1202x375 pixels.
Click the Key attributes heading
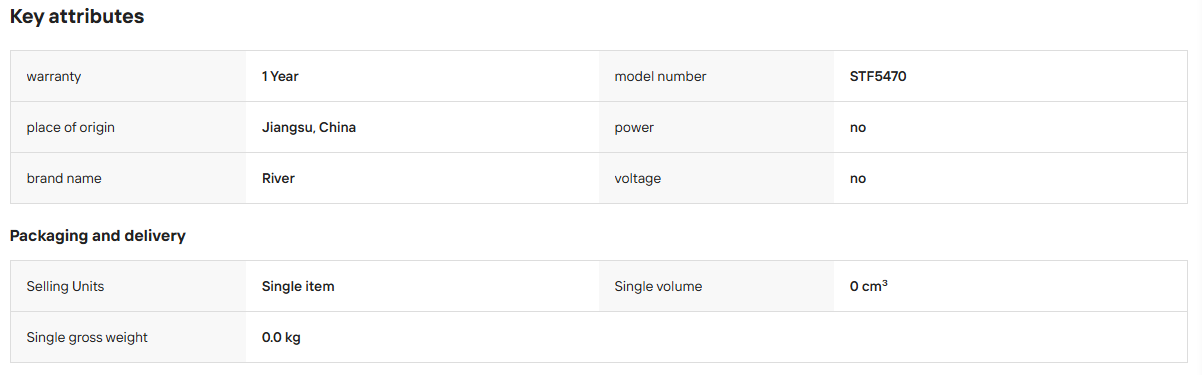coord(77,17)
